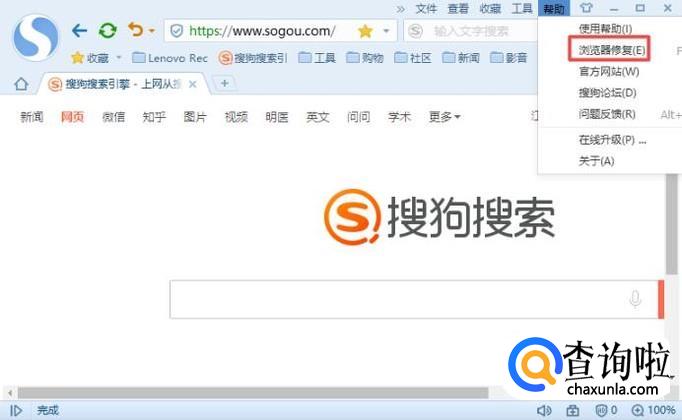Click the microphone voice search icon

(x=635, y=299)
